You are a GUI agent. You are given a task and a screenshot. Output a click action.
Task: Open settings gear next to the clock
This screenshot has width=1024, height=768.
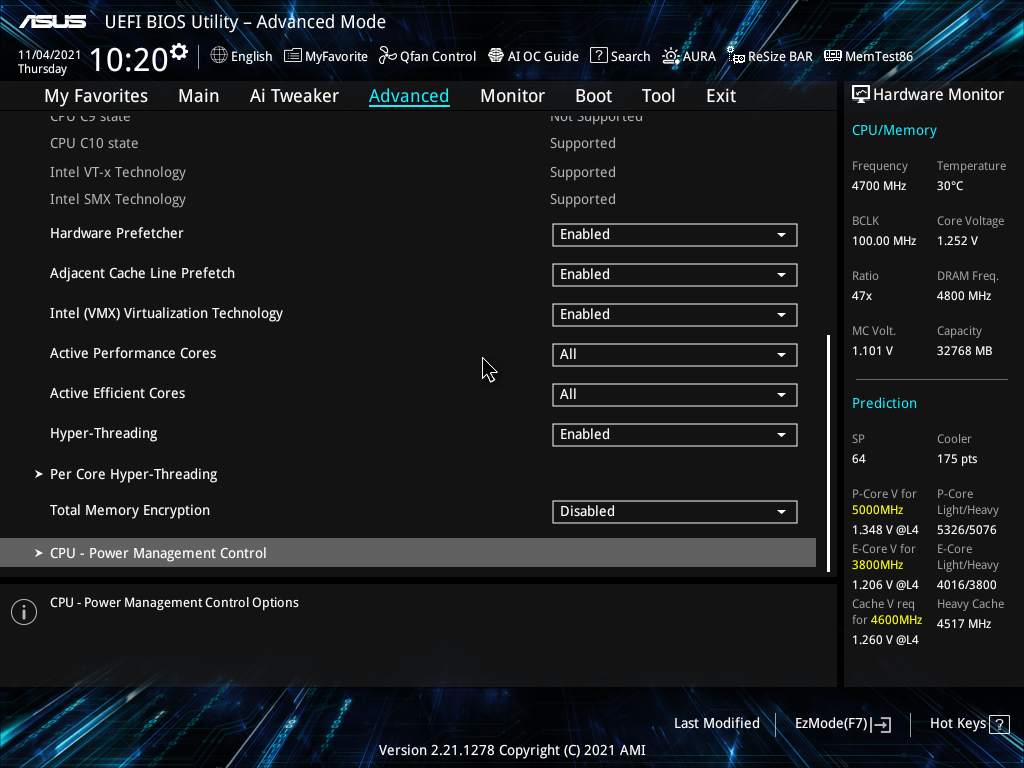pyautogui.click(x=178, y=52)
